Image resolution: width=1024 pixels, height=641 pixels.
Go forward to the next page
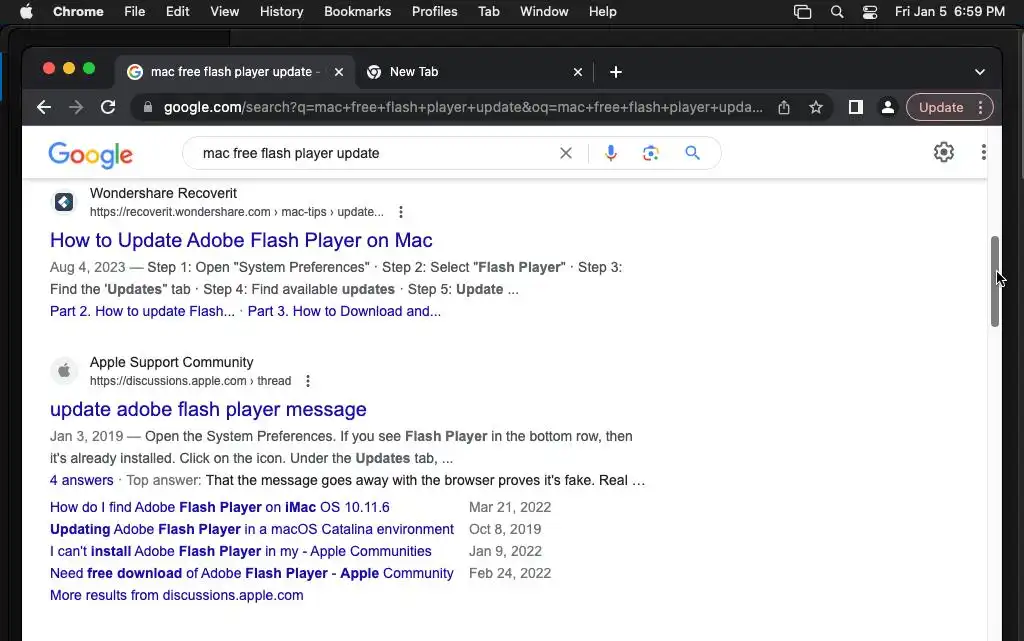pyautogui.click(x=76, y=107)
